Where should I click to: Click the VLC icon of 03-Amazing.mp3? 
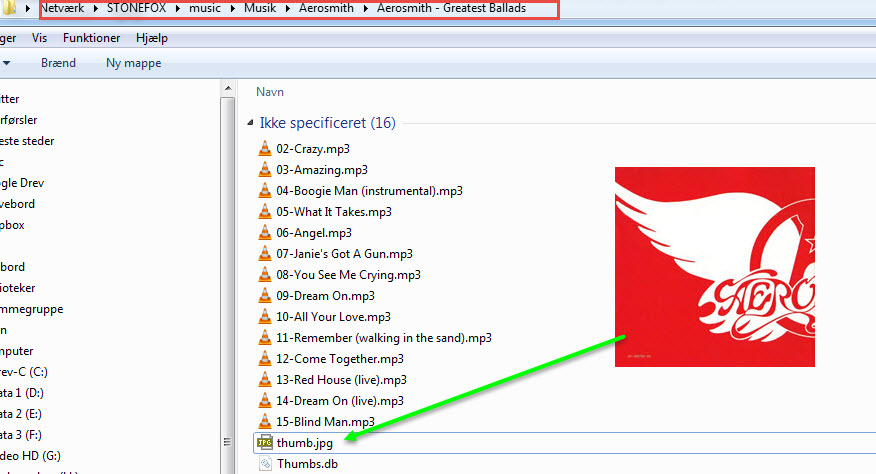click(x=265, y=169)
